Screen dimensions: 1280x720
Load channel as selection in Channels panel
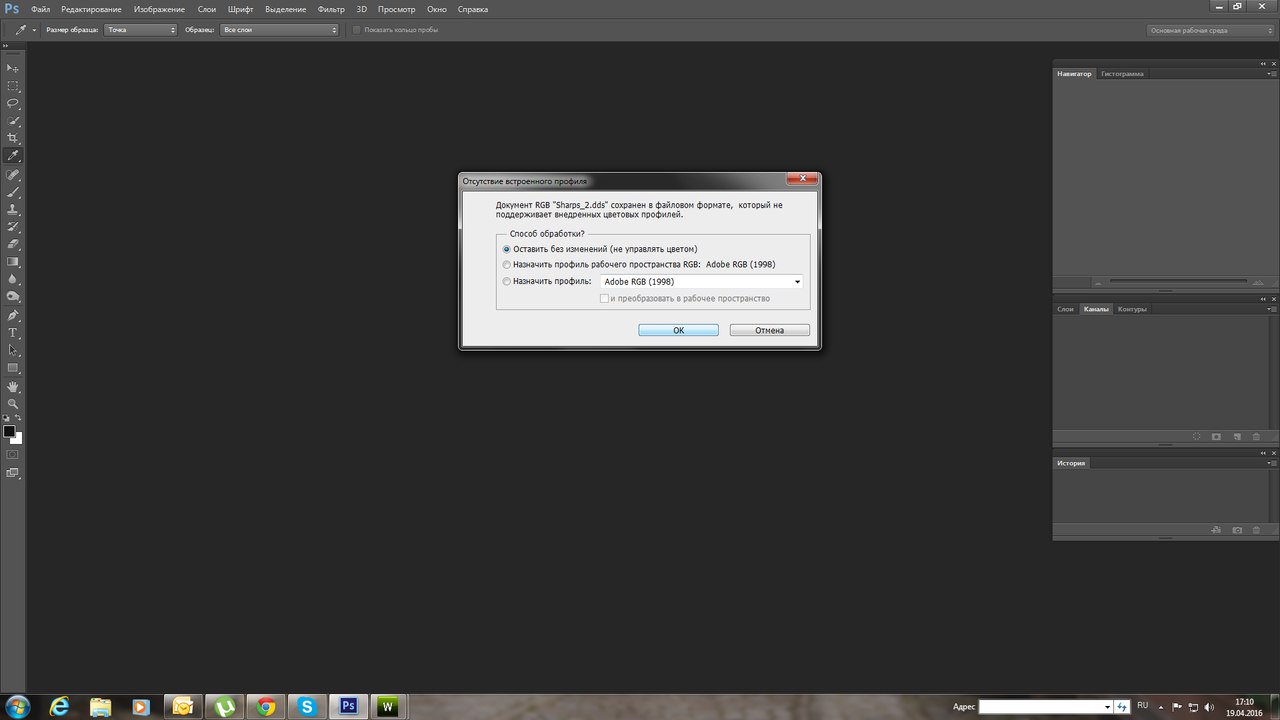(1197, 437)
